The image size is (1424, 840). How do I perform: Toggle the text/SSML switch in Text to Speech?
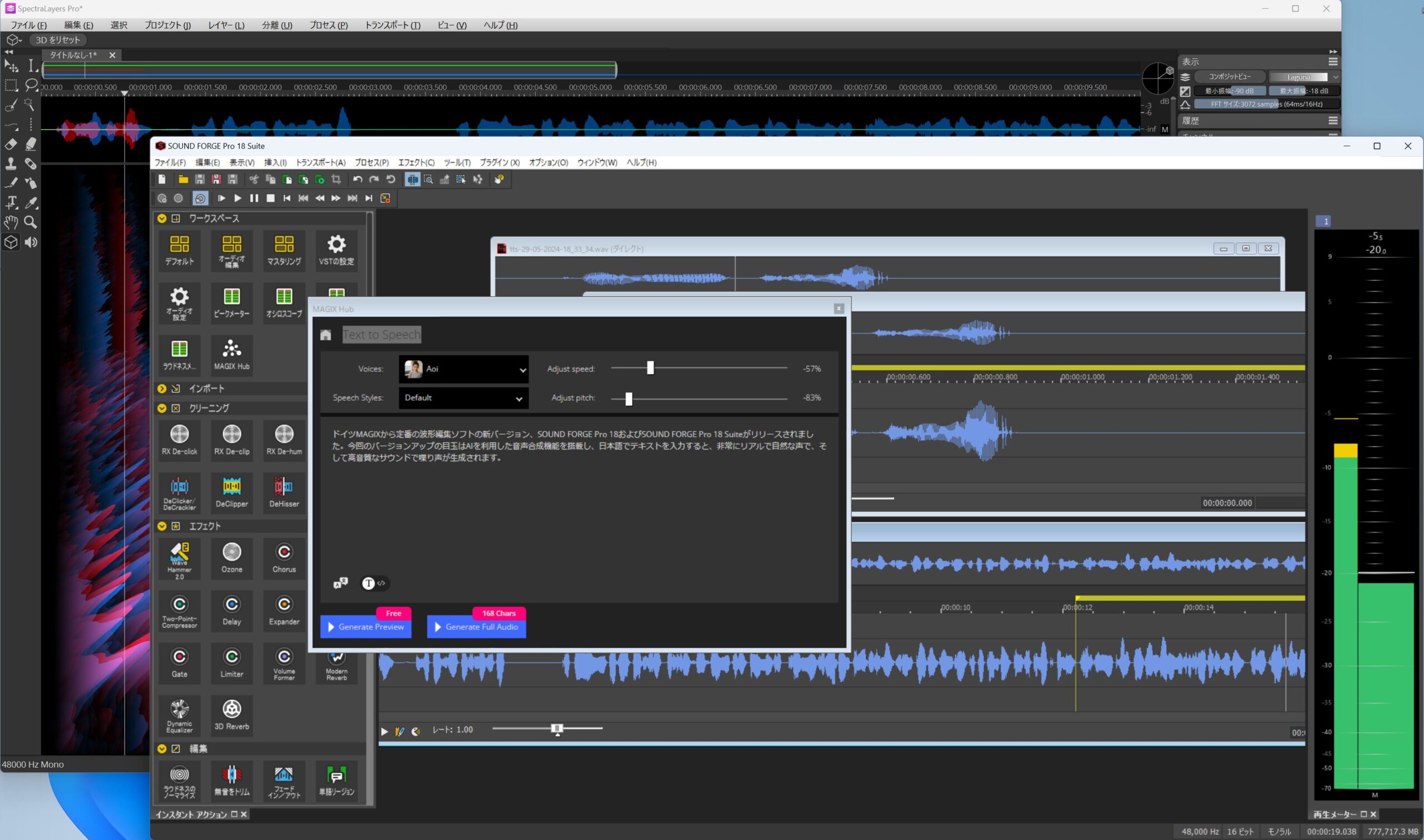[374, 583]
